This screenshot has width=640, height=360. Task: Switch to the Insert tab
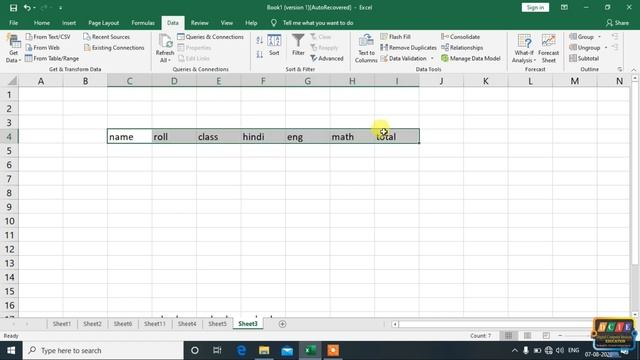pos(69,23)
